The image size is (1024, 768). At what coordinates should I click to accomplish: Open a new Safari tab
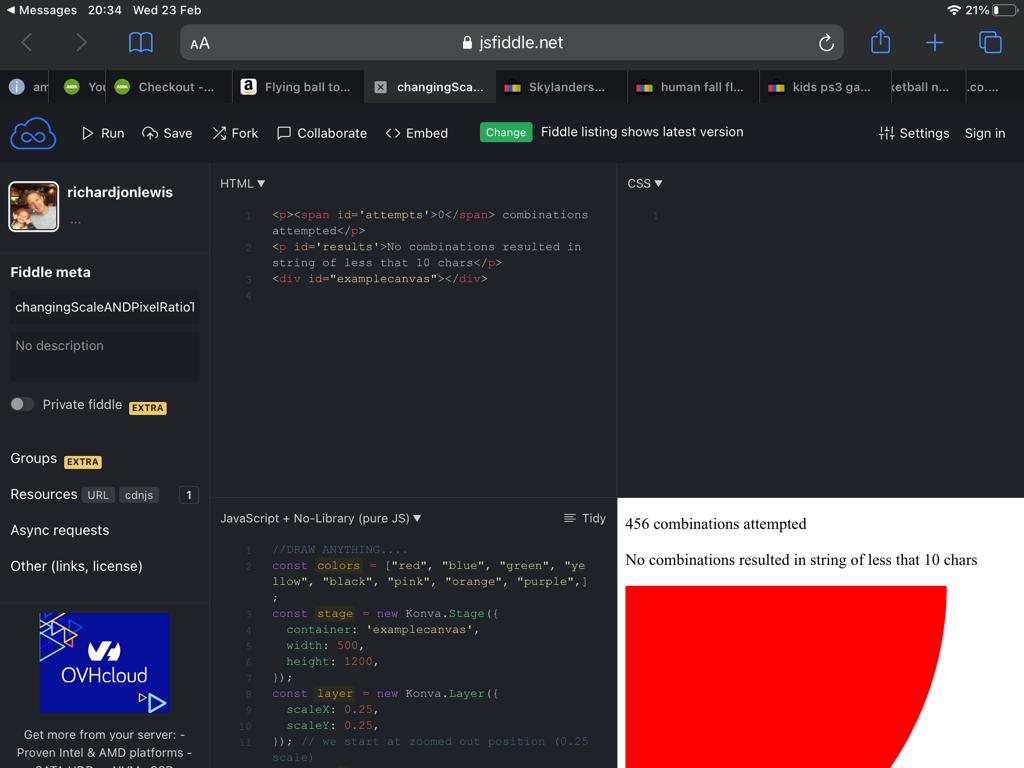(934, 42)
